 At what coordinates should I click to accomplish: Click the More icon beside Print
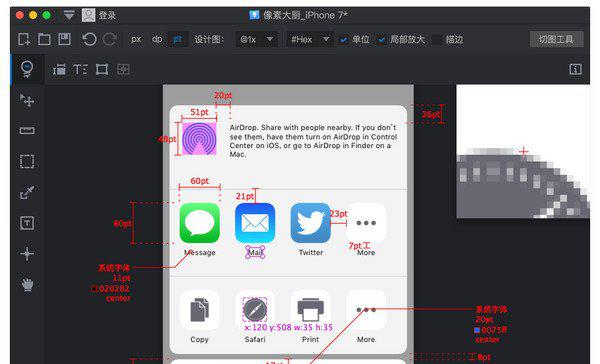click(366, 310)
